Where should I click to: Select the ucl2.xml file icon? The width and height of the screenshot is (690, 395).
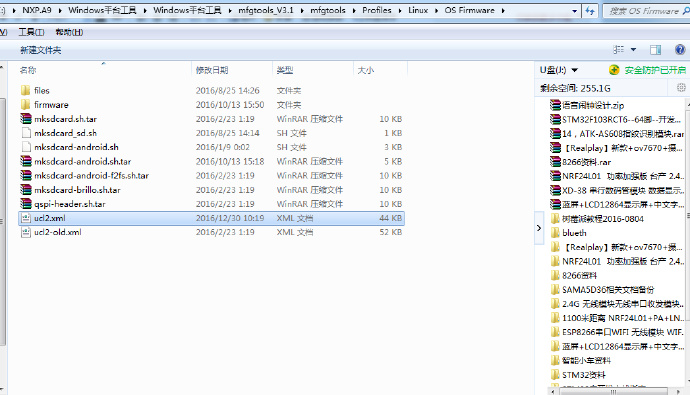(x=26, y=218)
